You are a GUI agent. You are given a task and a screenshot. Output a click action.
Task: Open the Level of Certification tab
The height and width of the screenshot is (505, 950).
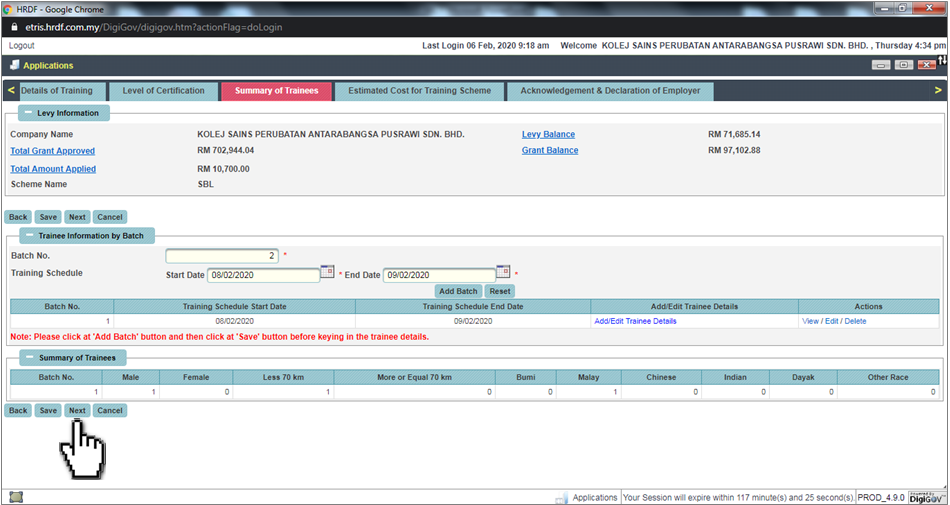click(164, 91)
